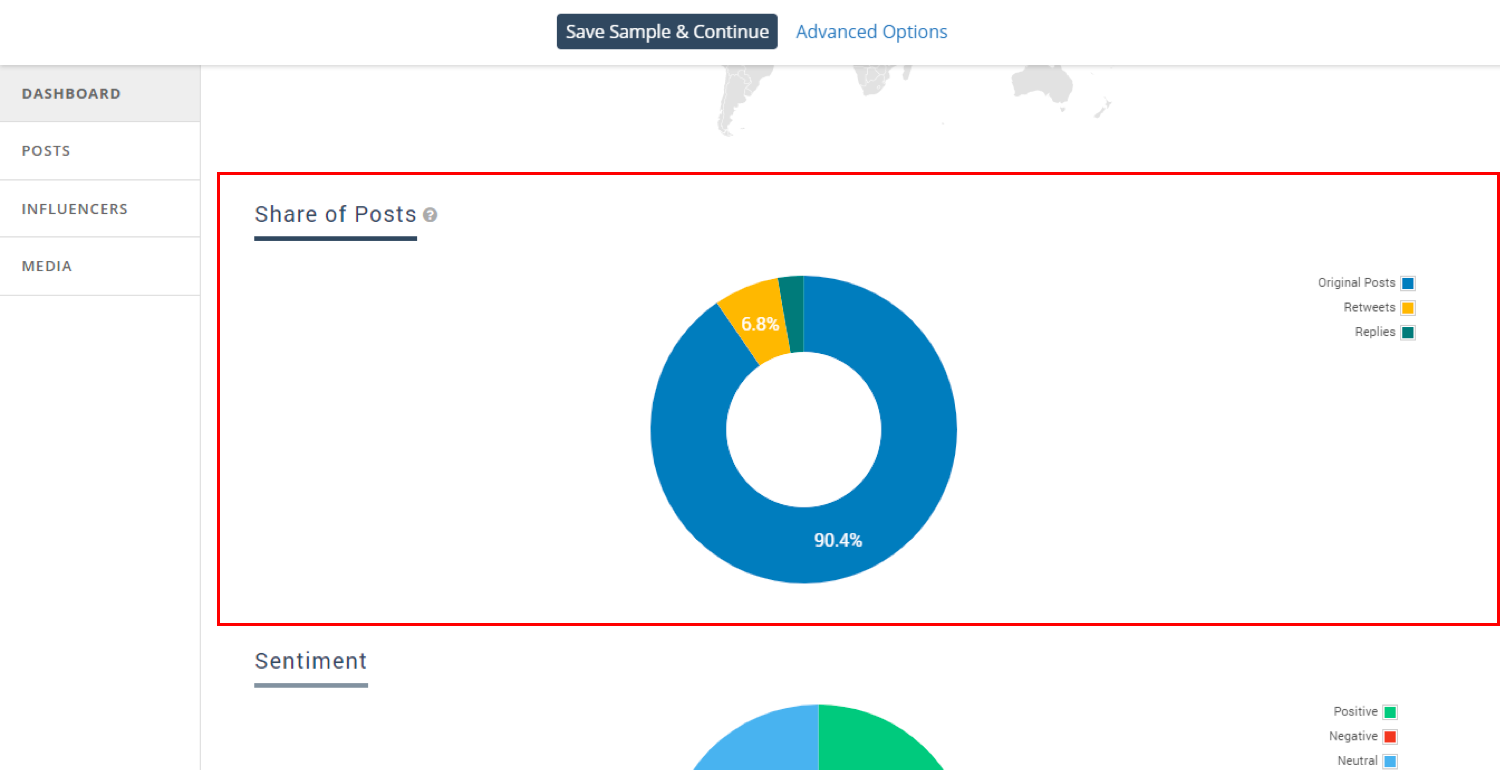Toggle the Replies teal legend swatch
Screen dimensions: 1501x770
1408,332
